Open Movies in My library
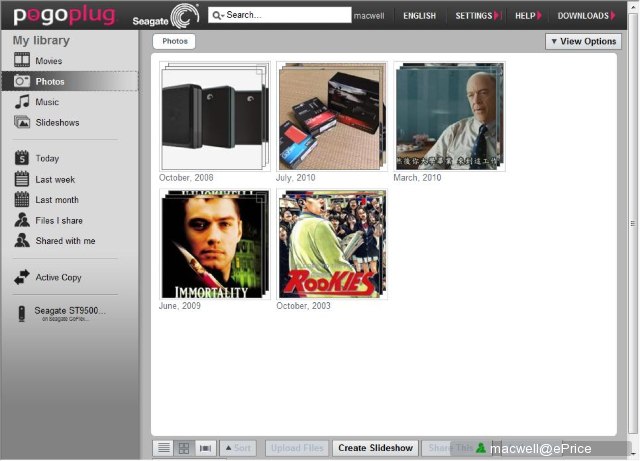640x461 pixels. 49,61
